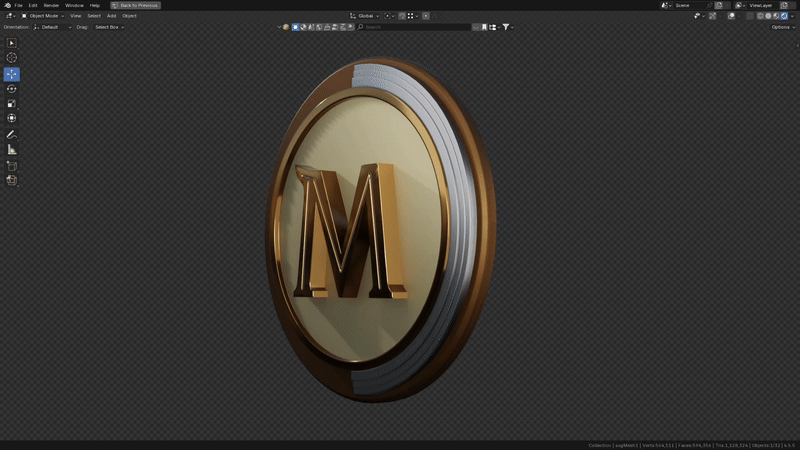
Task: Pin the Scene with the pin icon
Action: (x=710, y=6)
